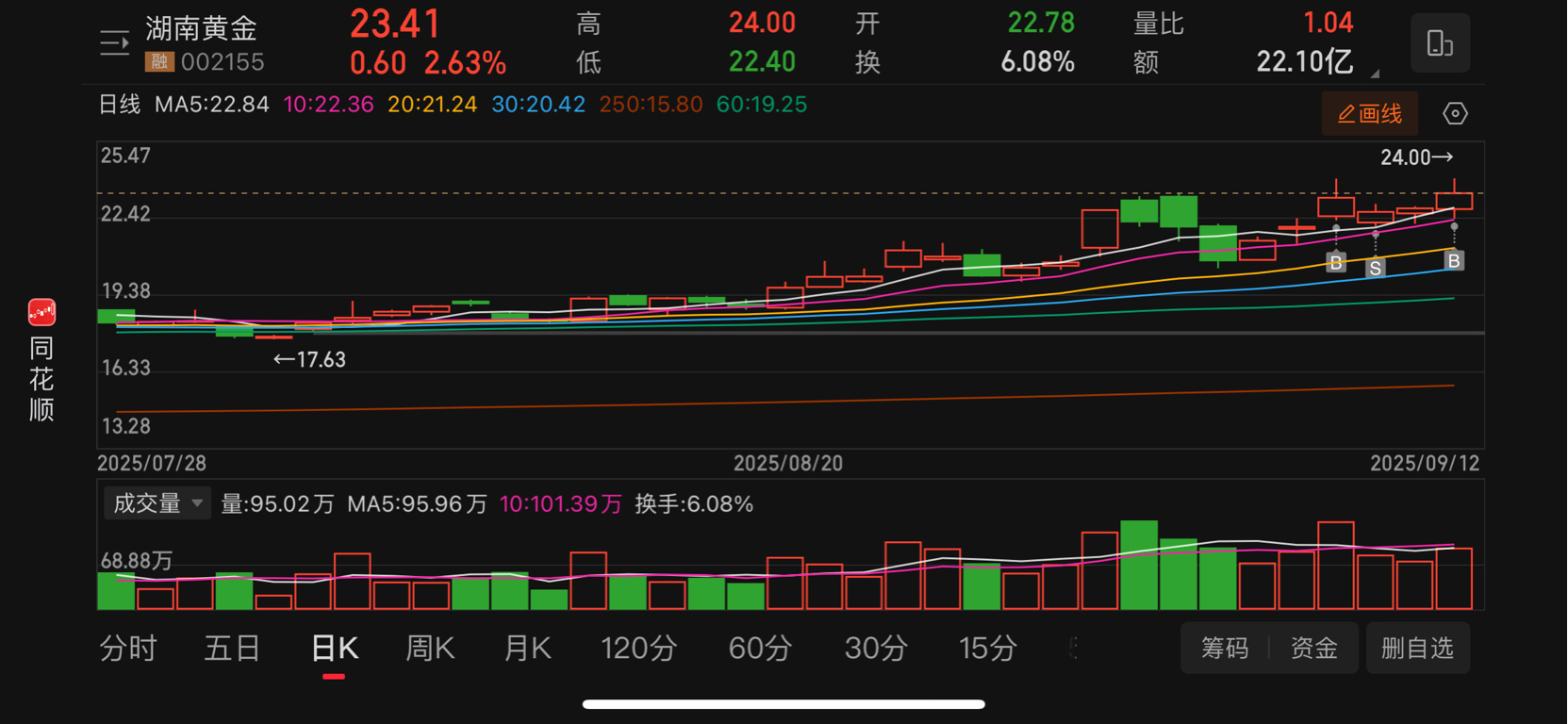Expand the quote details corner arrow
1568x724 pixels.
coord(1375,74)
